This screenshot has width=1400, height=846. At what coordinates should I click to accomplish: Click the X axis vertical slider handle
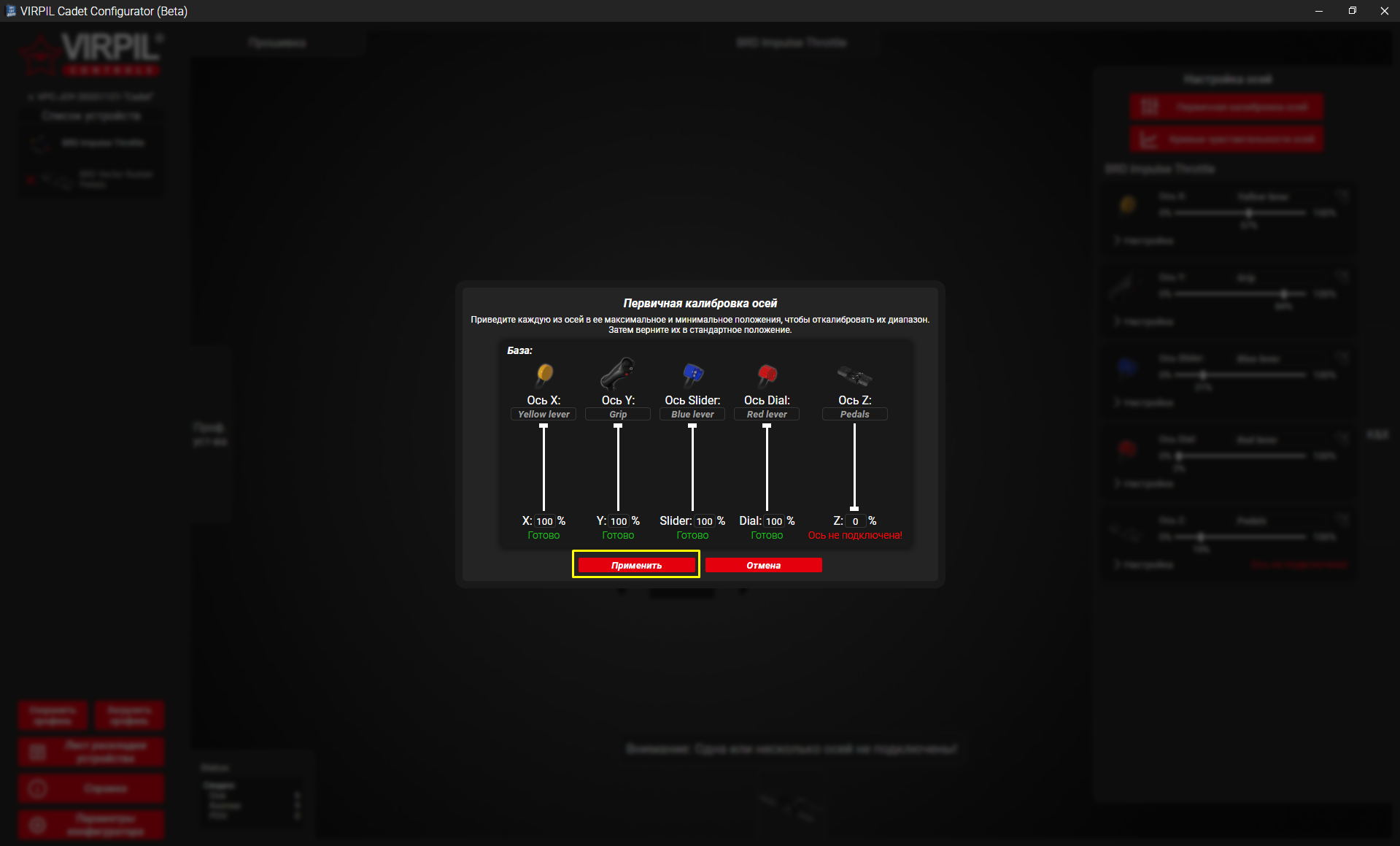pyautogui.click(x=544, y=426)
